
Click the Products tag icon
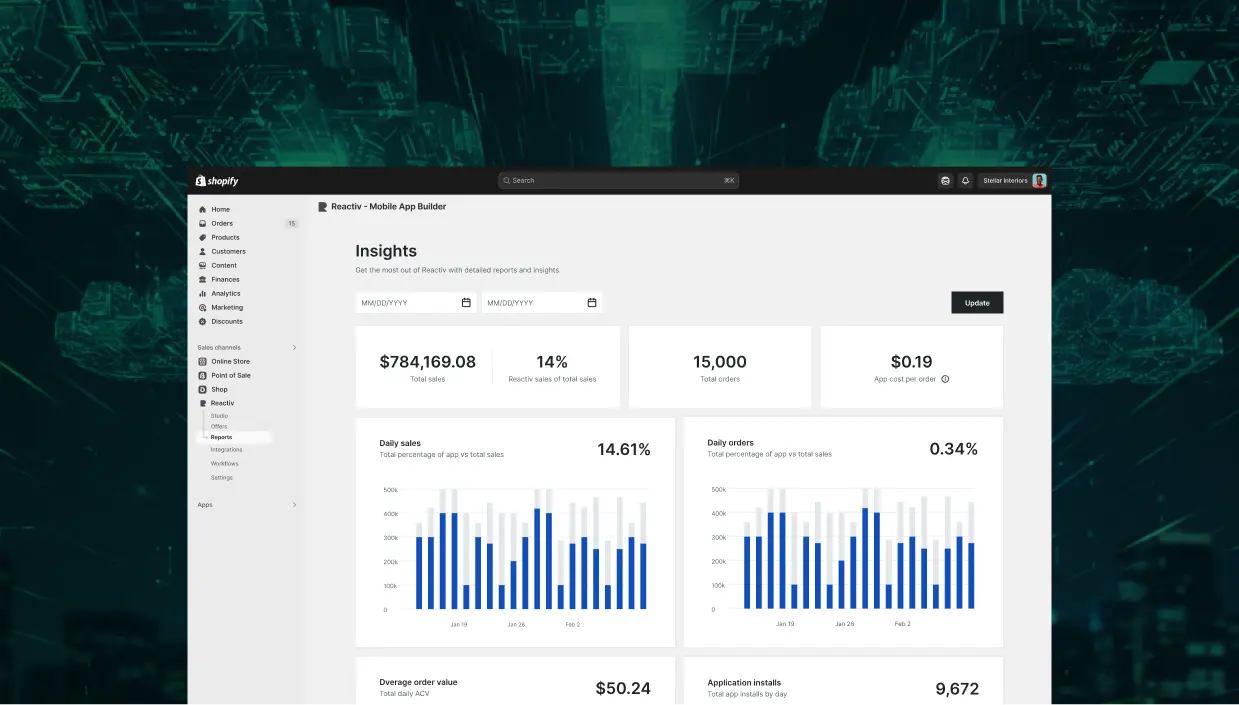click(x=203, y=238)
